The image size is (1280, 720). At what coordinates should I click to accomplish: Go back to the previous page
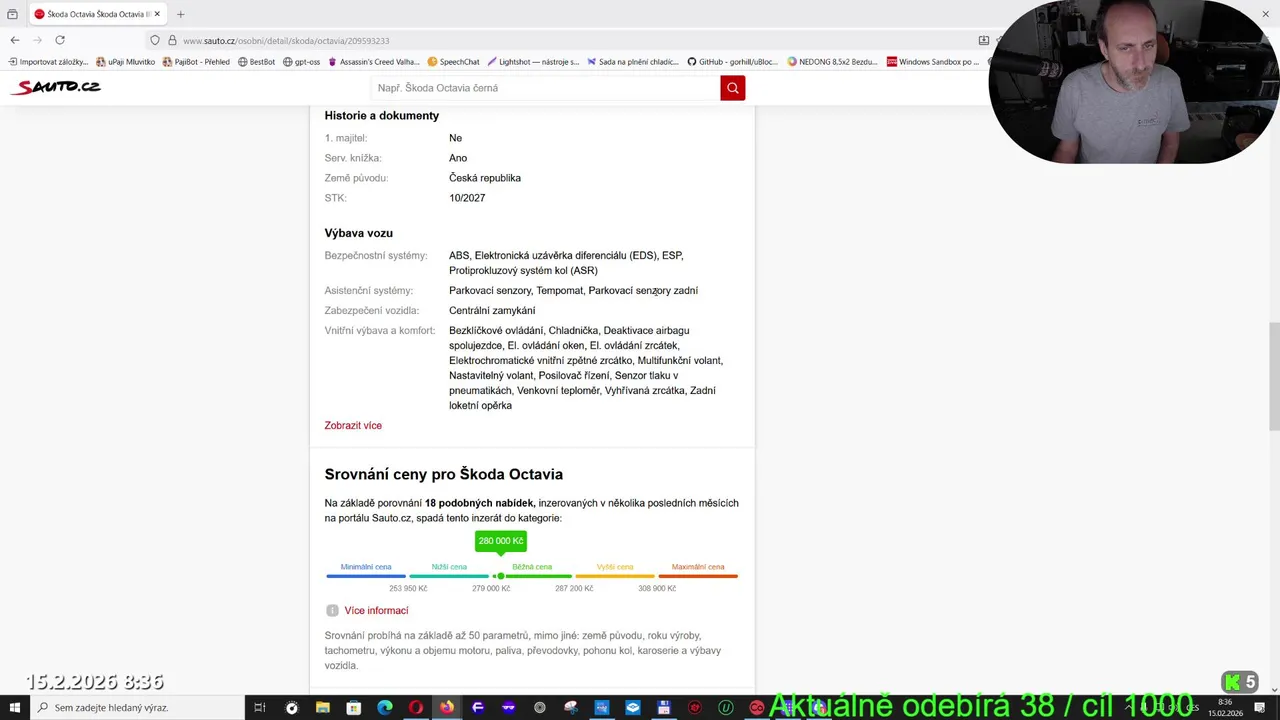(x=14, y=40)
